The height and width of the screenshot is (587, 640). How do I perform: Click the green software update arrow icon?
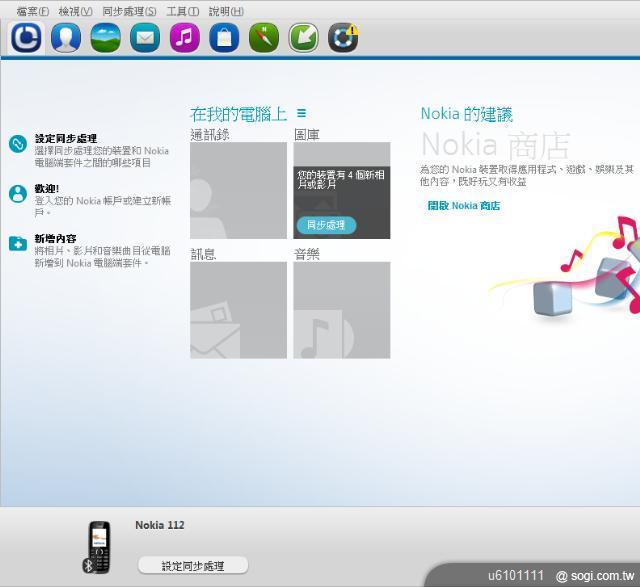pos(303,38)
